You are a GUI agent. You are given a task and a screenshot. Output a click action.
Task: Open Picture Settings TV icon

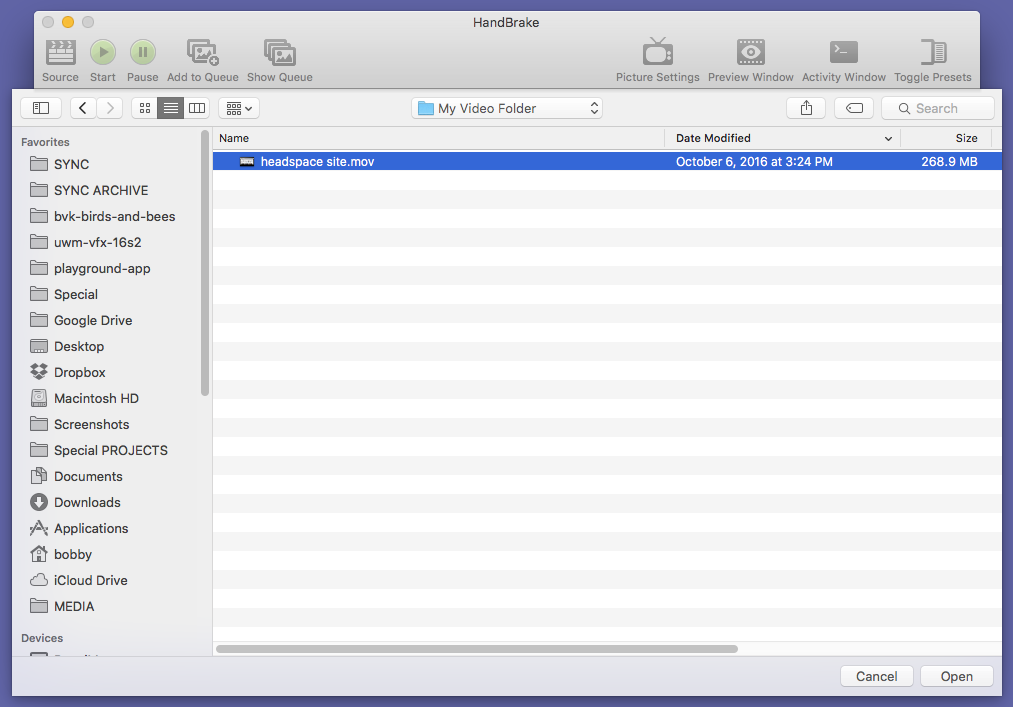pyautogui.click(x=658, y=52)
